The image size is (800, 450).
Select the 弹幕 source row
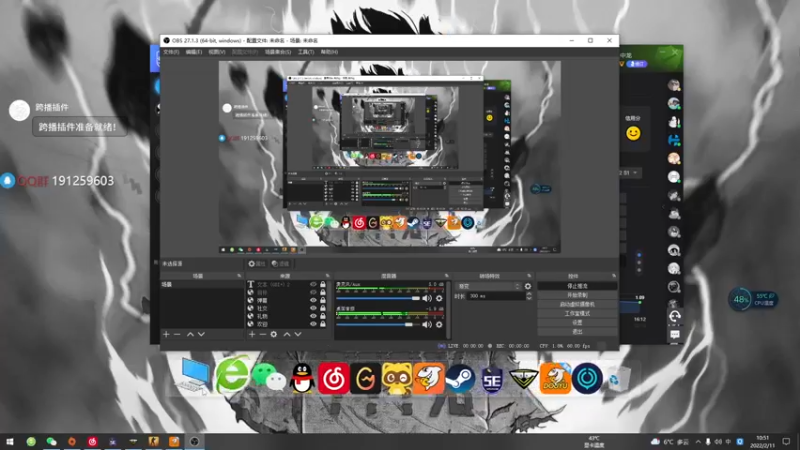tap(287, 301)
